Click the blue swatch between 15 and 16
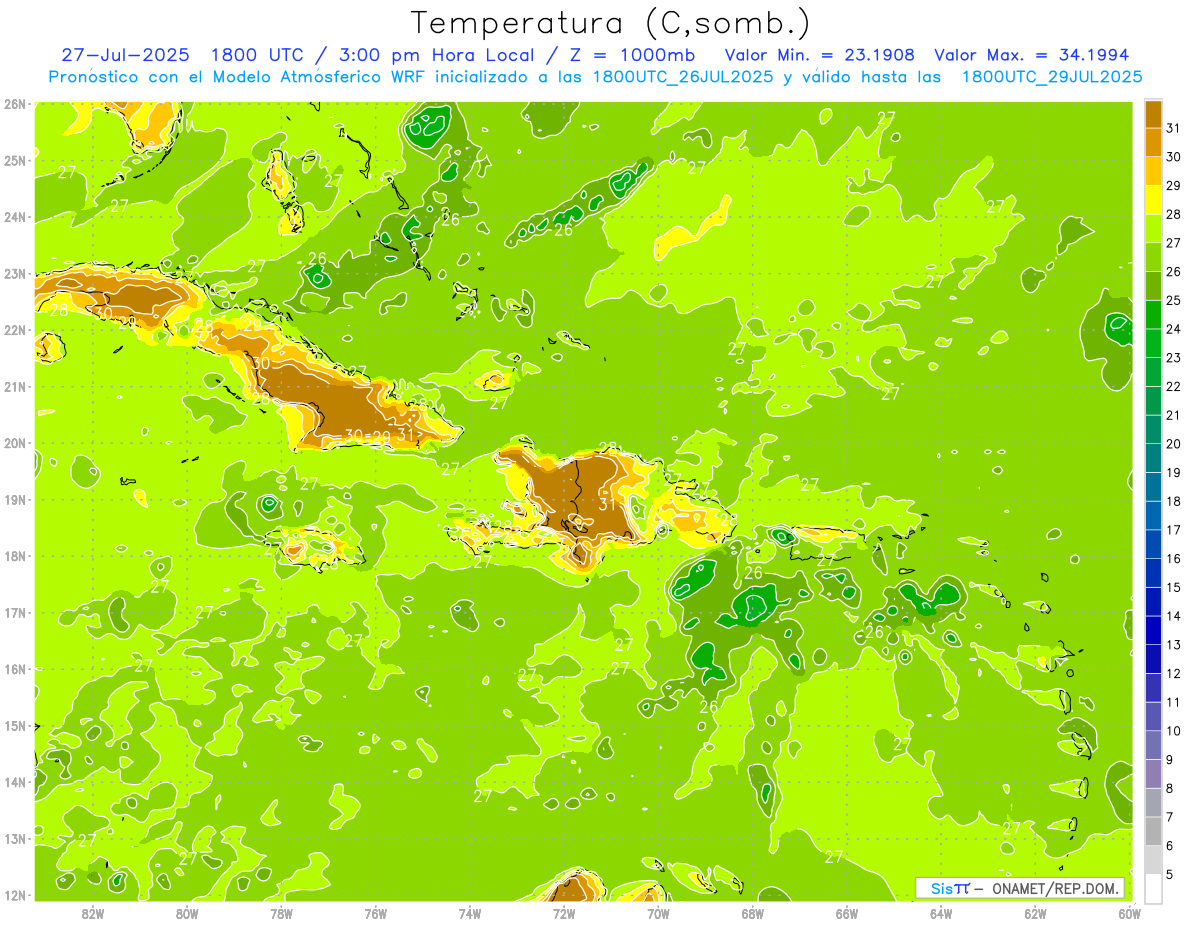This screenshot has height=927, width=1200. (1154, 573)
